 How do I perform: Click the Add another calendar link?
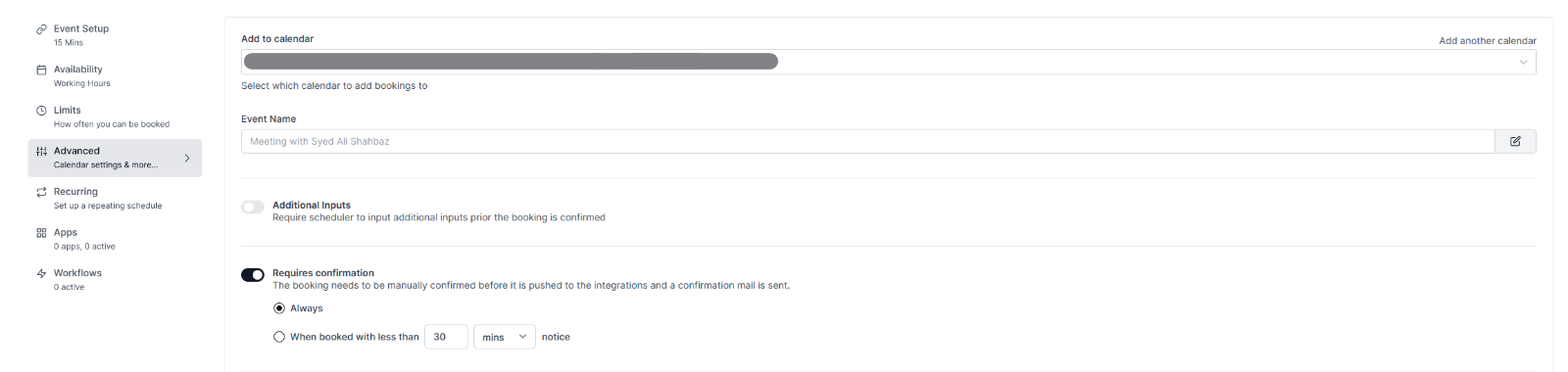click(1487, 41)
